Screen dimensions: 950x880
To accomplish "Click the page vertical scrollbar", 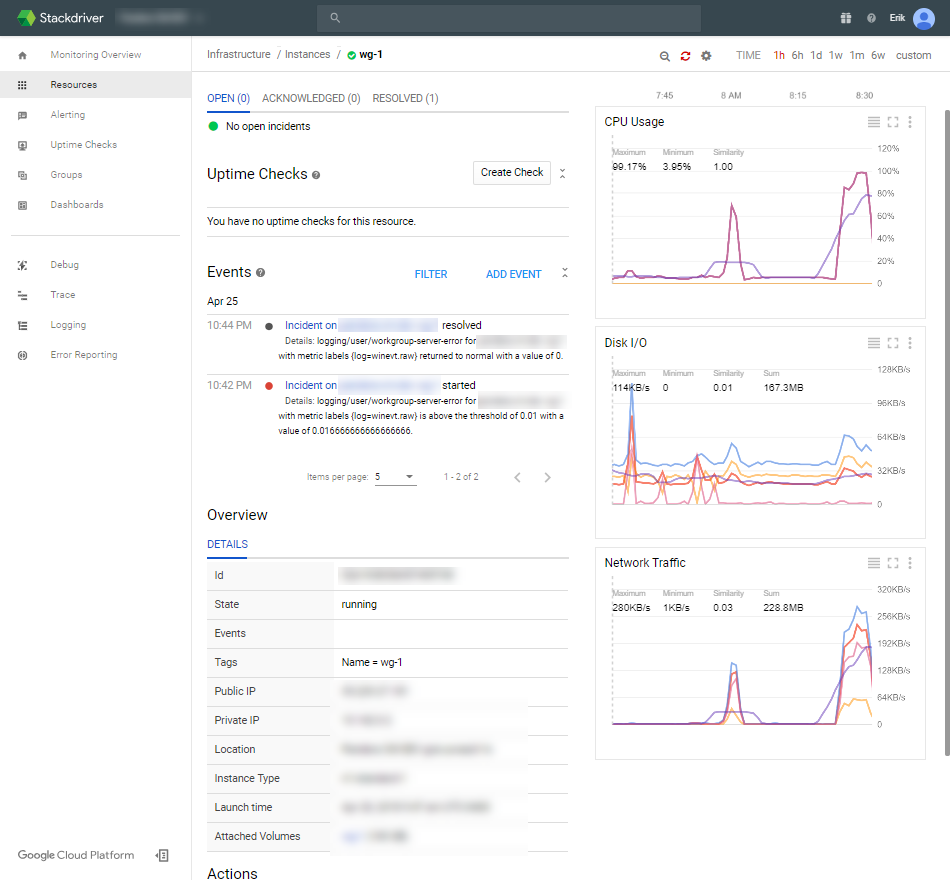I will (946, 433).
